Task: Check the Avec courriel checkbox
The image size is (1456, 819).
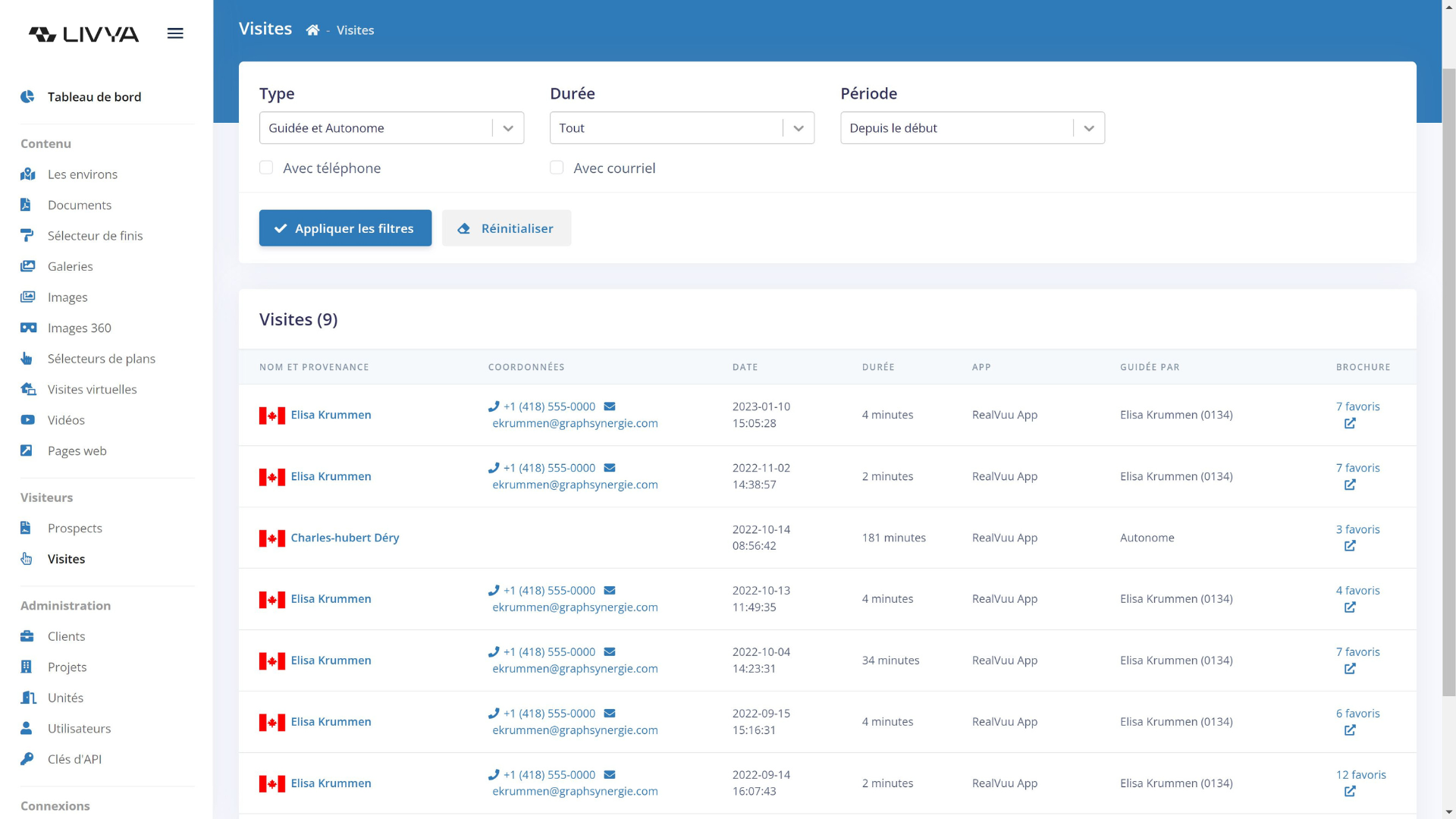Action: tap(557, 168)
